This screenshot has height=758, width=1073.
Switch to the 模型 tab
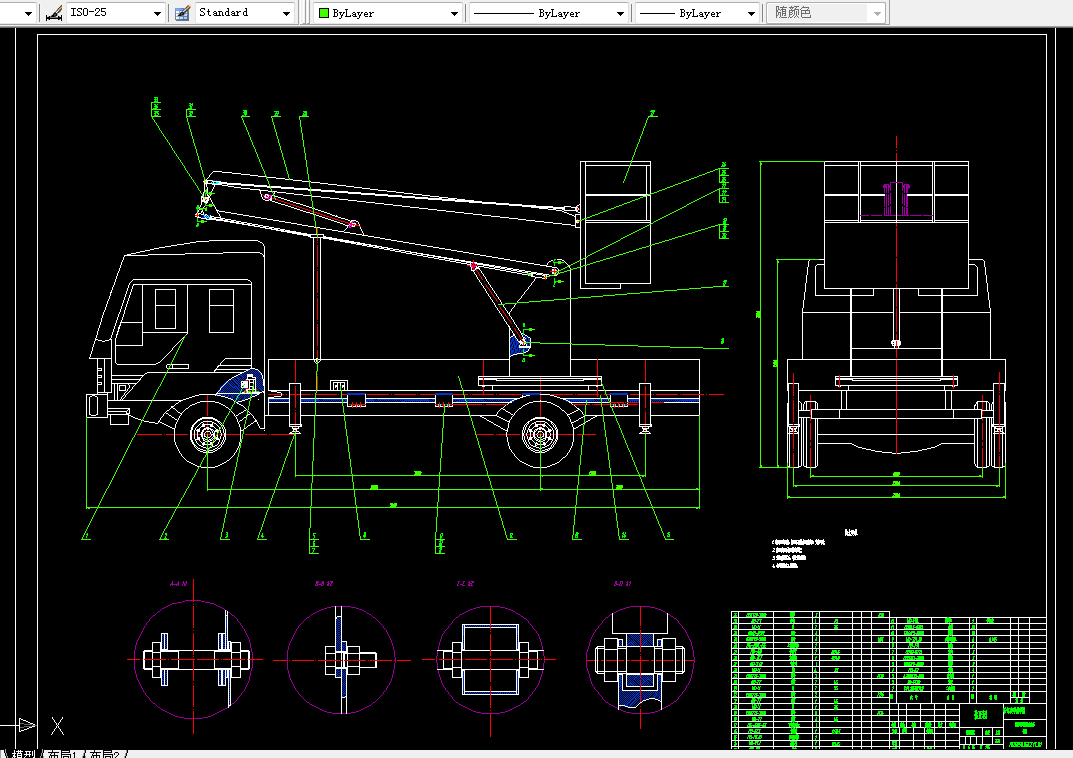pos(23,754)
